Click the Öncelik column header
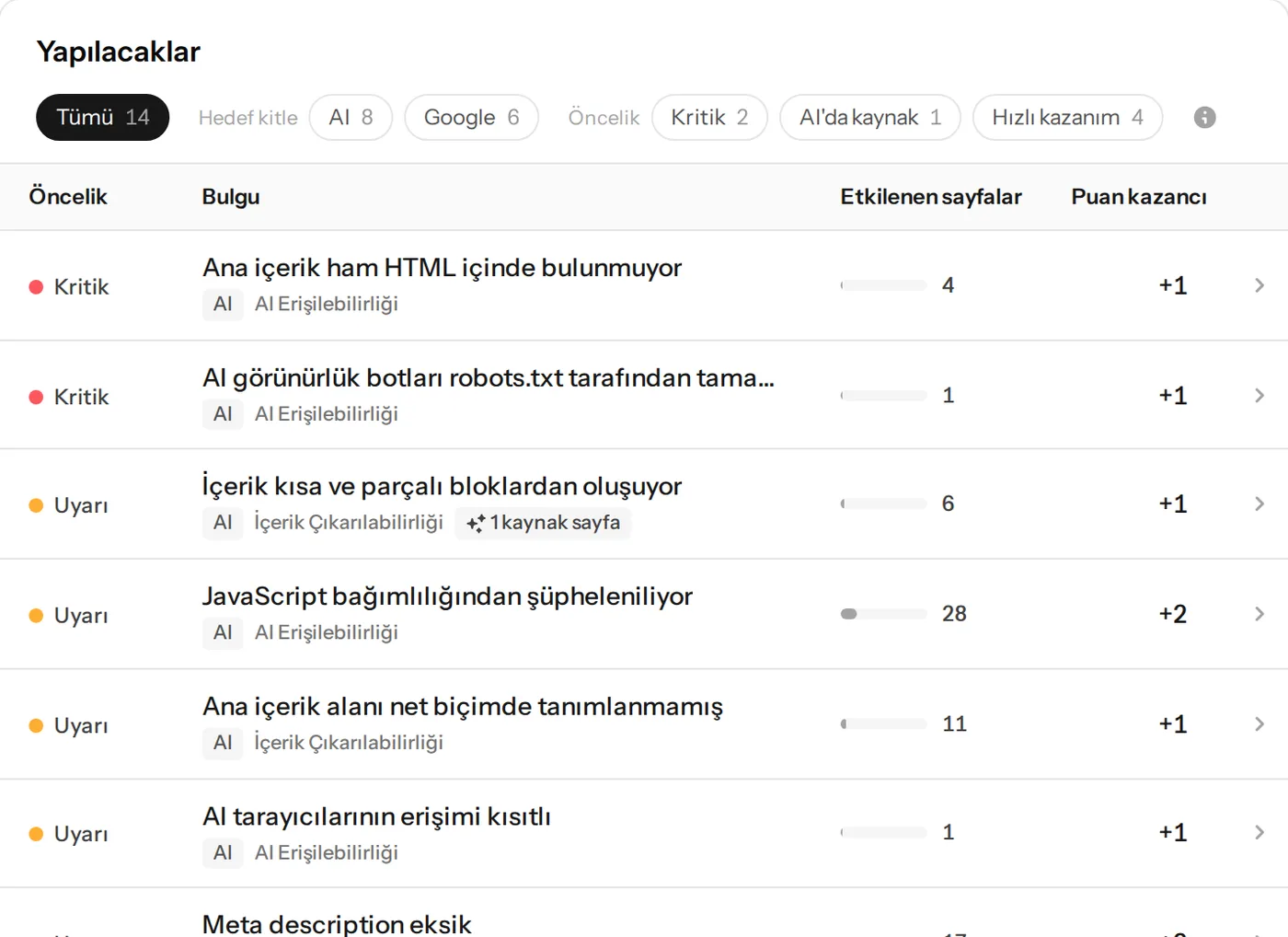 (x=68, y=197)
